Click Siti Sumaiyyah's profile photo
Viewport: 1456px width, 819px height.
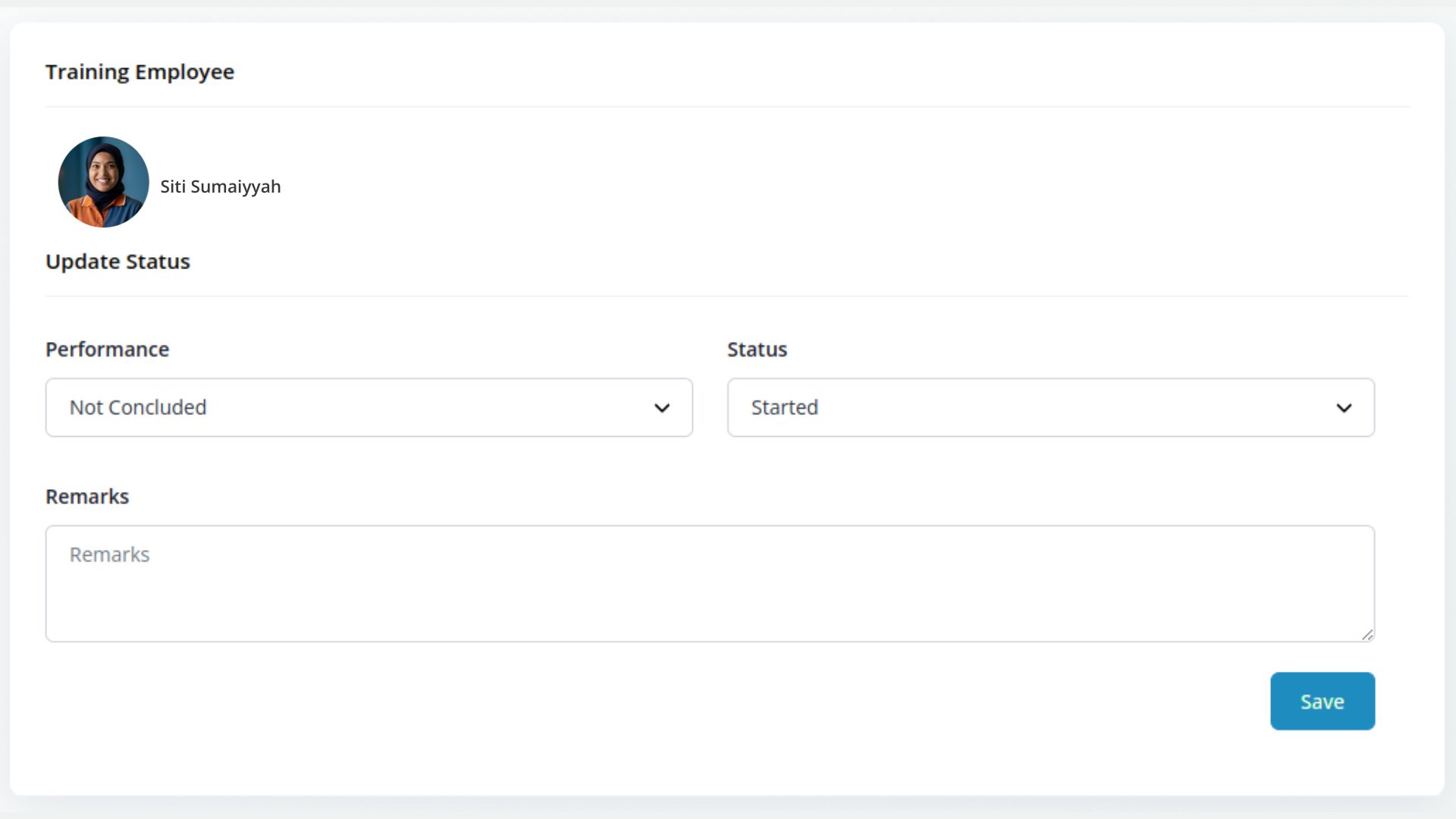(103, 182)
